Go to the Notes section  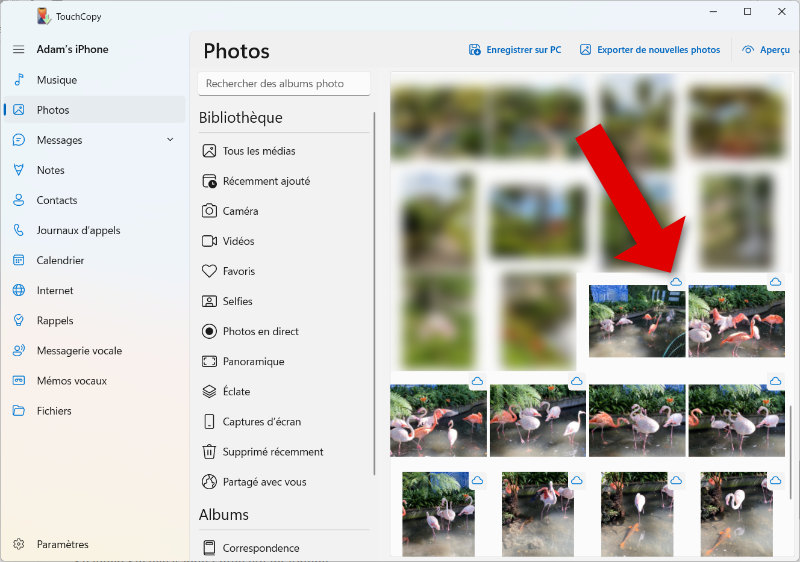point(95,170)
